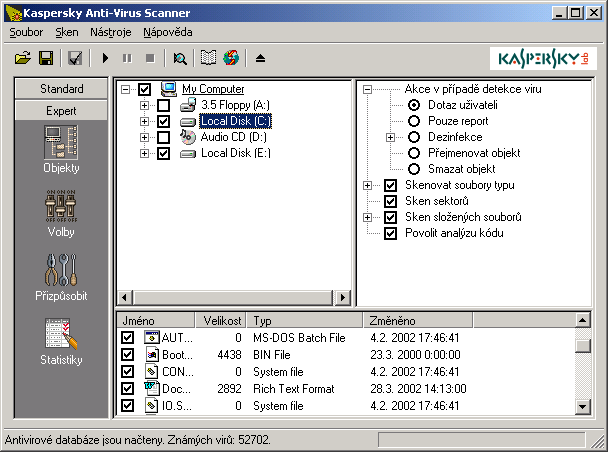Click the 3.5 Floppy drive icon
This screenshot has width=608, height=452.
point(188,105)
